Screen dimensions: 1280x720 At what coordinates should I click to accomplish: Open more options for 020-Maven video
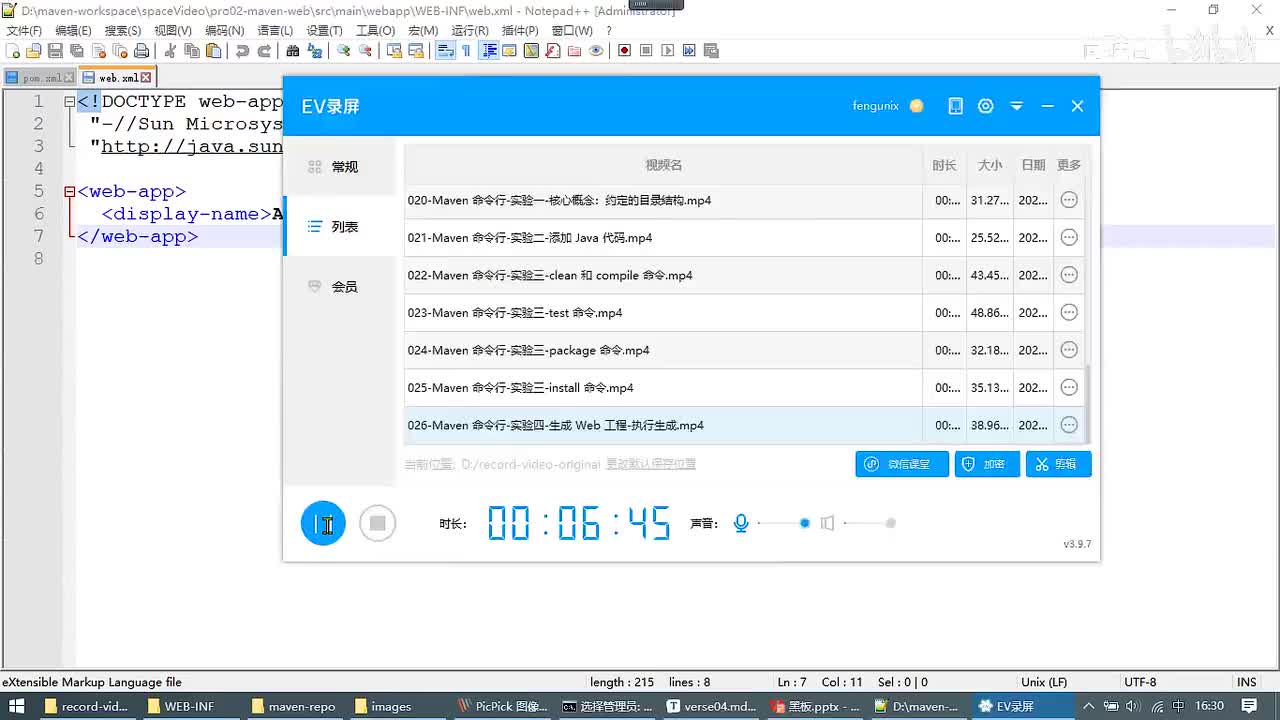pyautogui.click(x=1069, y=200)
